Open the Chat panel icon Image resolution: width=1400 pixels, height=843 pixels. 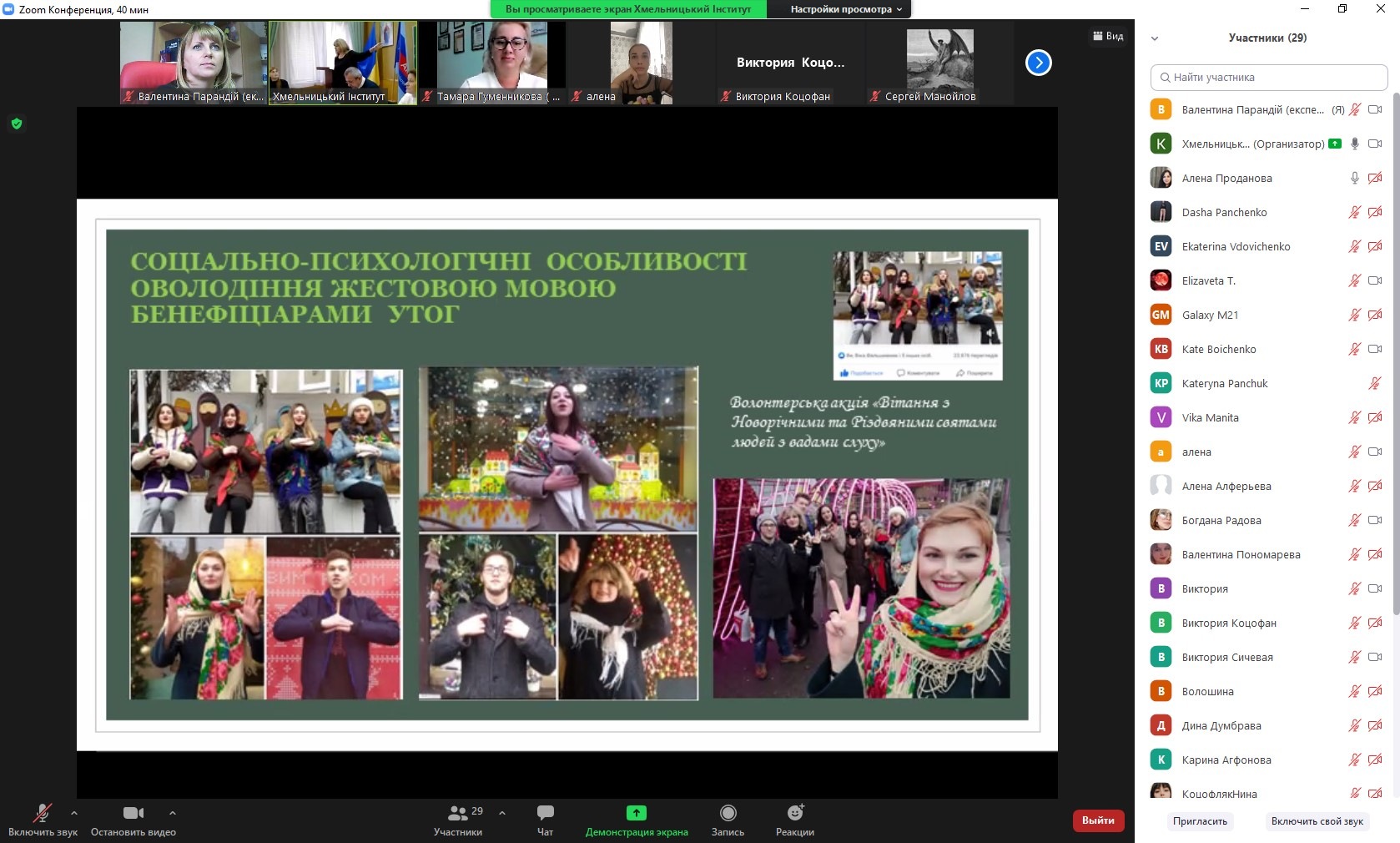click(545, 813)
